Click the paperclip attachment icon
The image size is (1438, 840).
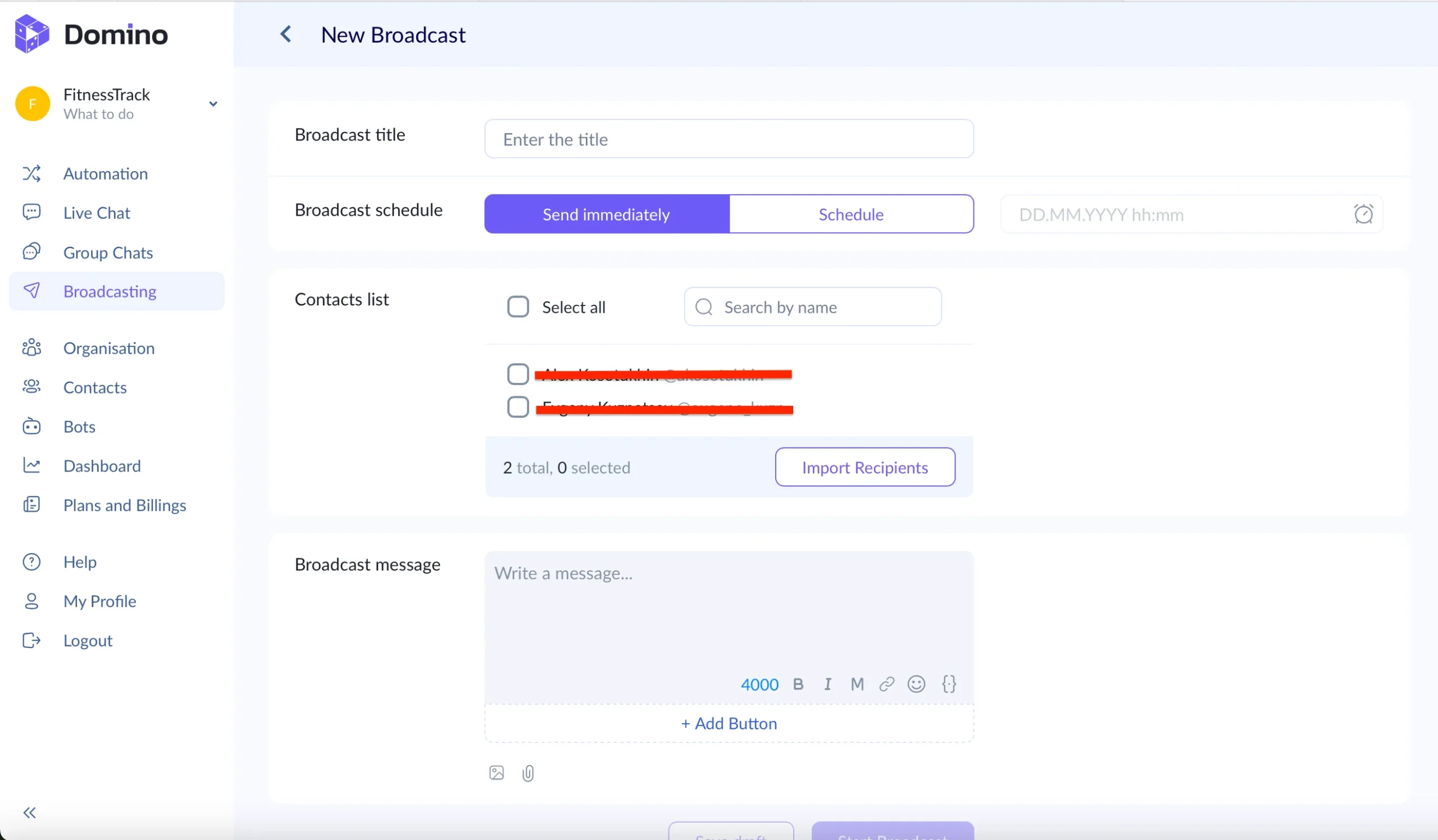tap(528, 773)
